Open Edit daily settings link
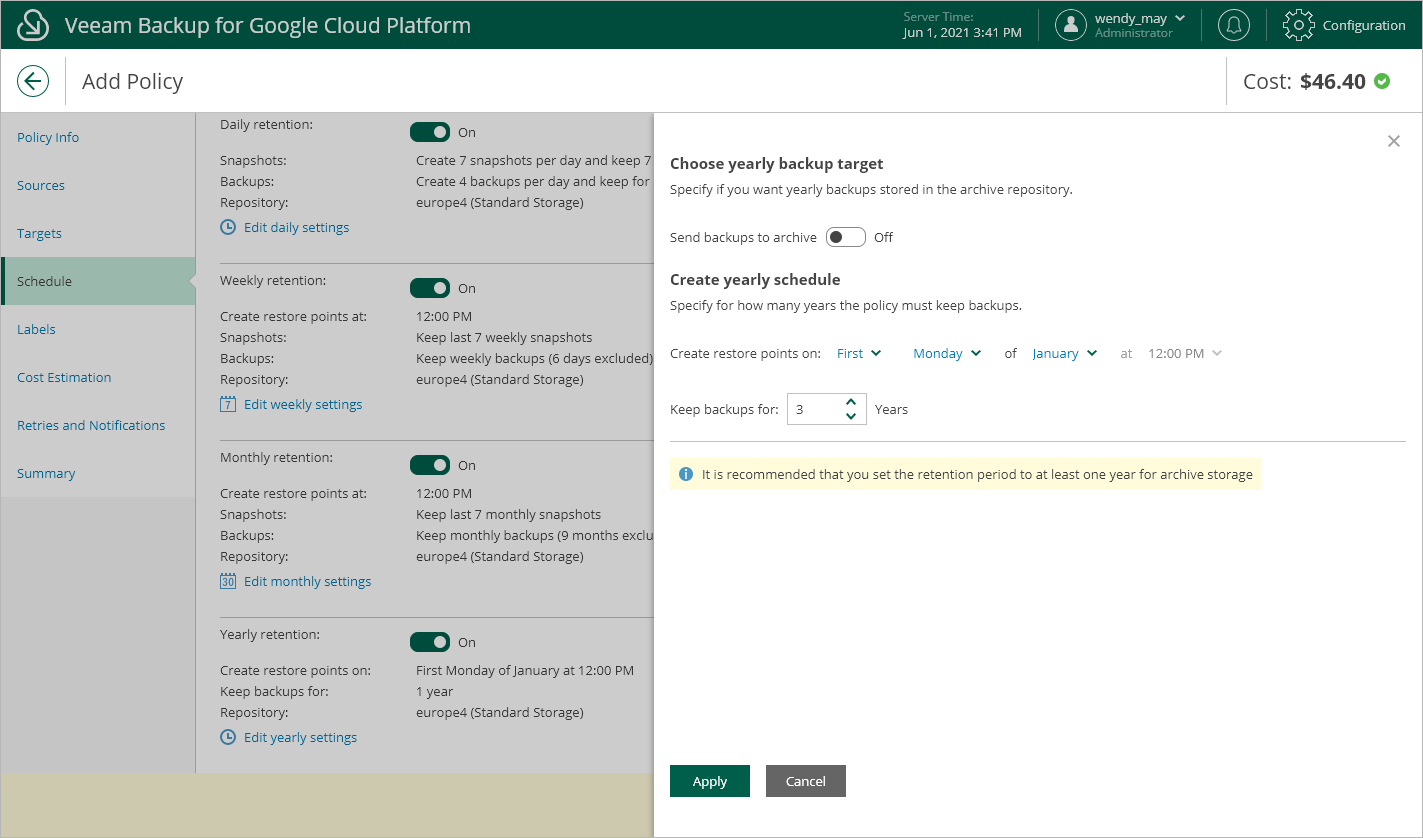Viewport: 1423px width, 838px height. coord(297,227)
